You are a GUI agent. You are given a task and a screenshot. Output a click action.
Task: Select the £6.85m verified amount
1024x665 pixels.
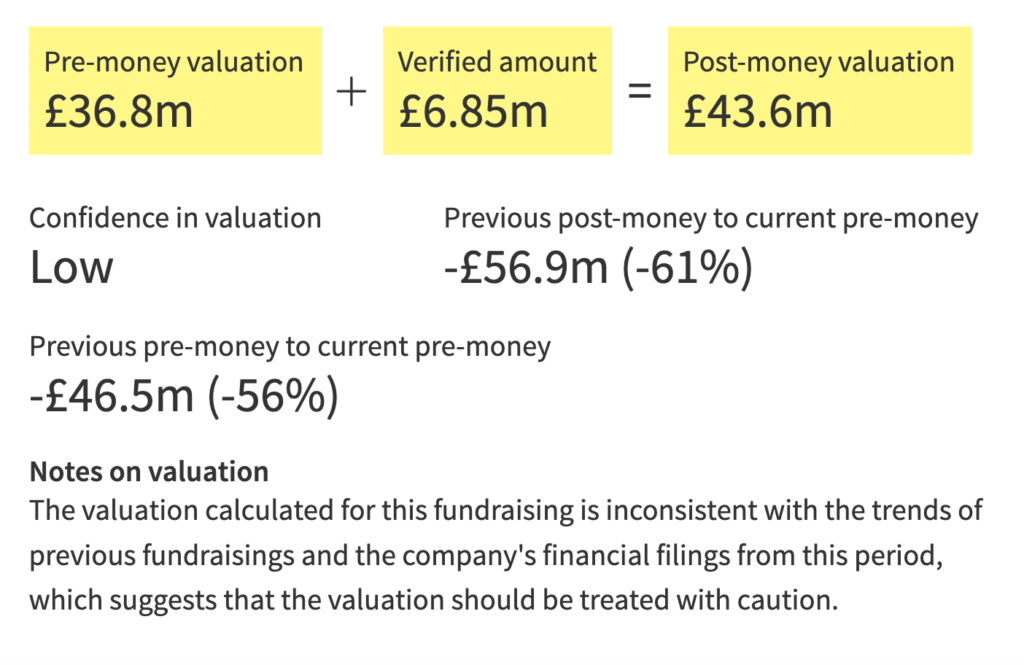click(x=473, y=112)
